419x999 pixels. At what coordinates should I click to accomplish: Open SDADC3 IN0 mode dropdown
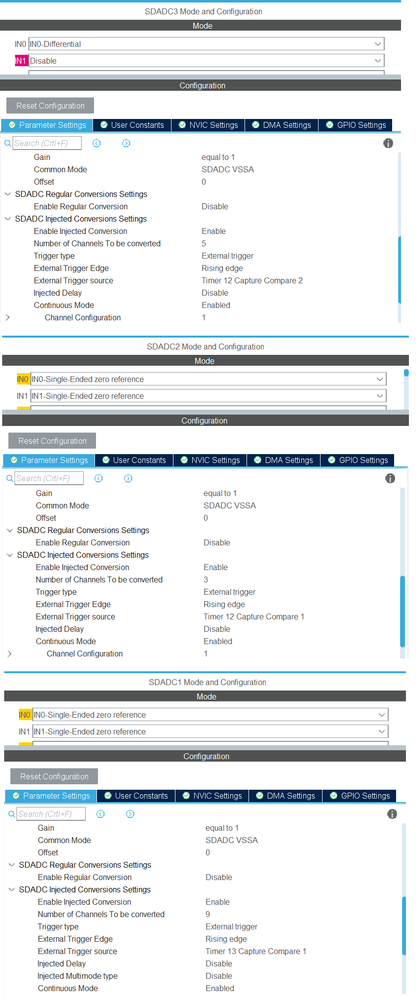[x=206, y=44]
